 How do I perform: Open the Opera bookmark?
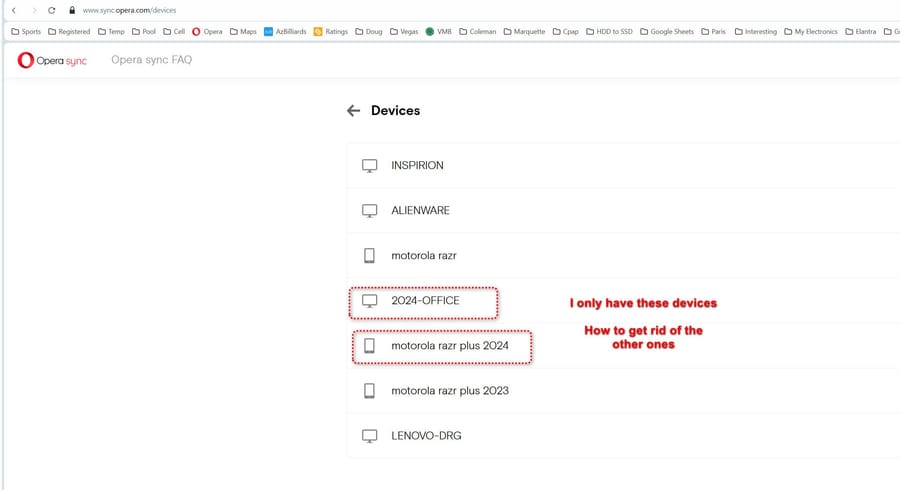pos(207,32)
